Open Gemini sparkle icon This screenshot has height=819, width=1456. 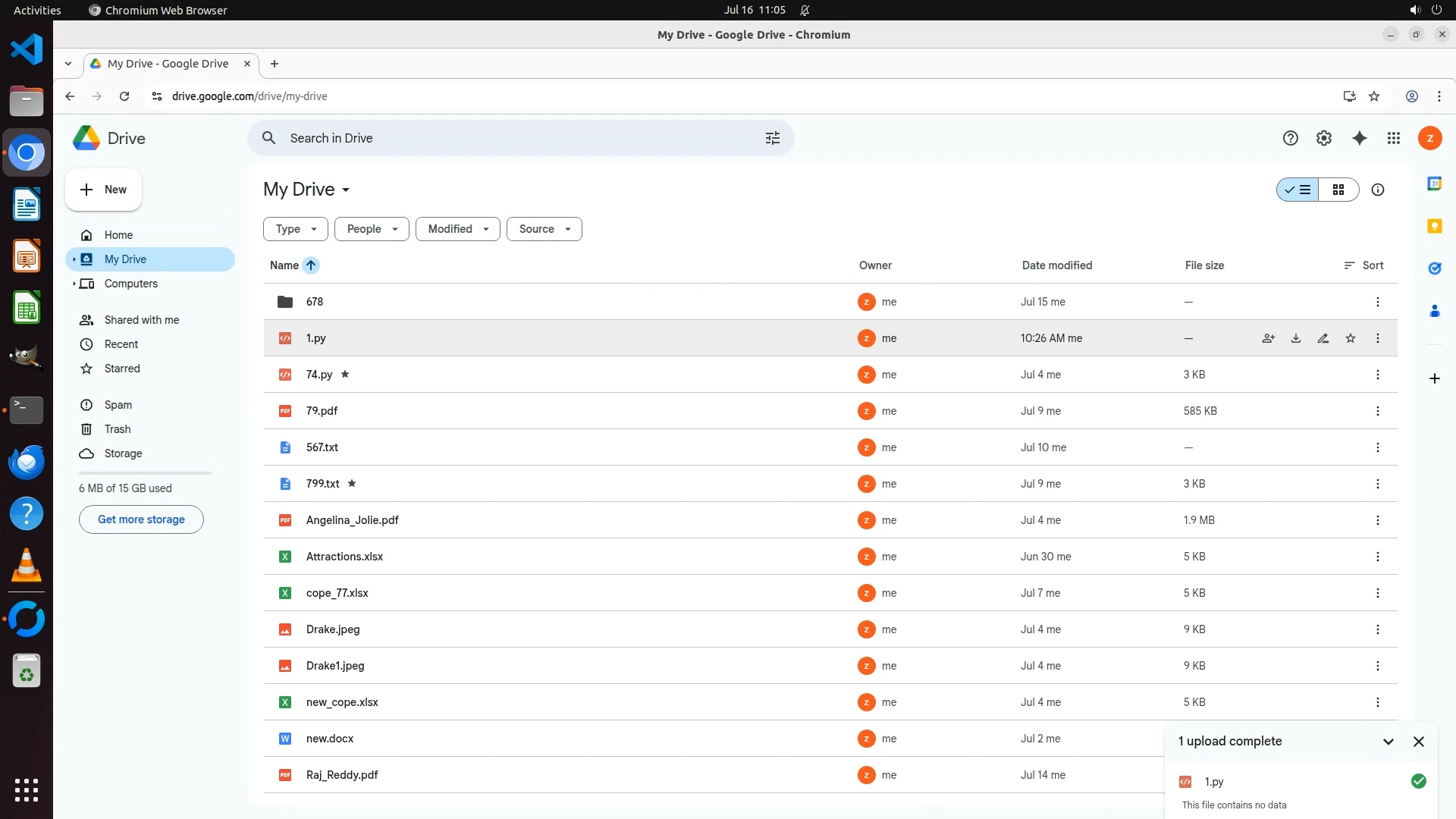[1359, 138]
